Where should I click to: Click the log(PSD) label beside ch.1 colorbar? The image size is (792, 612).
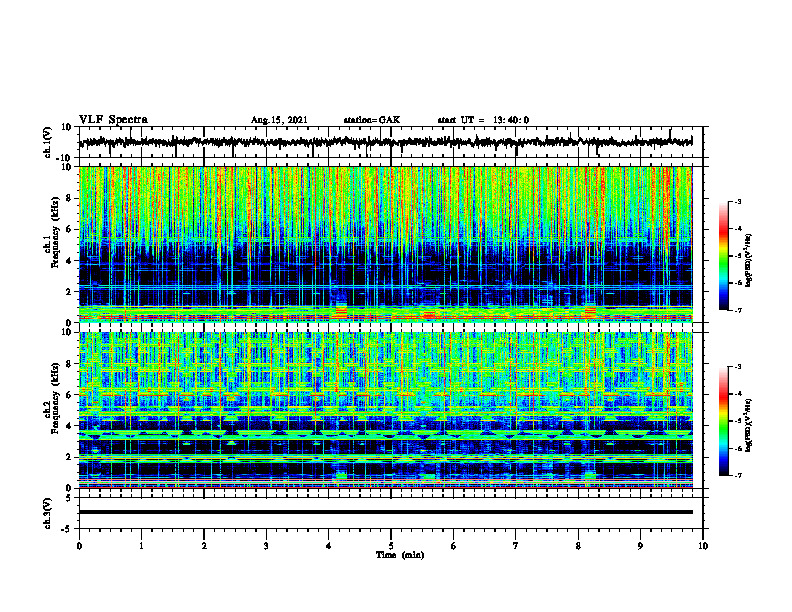[x=749, y=261]
